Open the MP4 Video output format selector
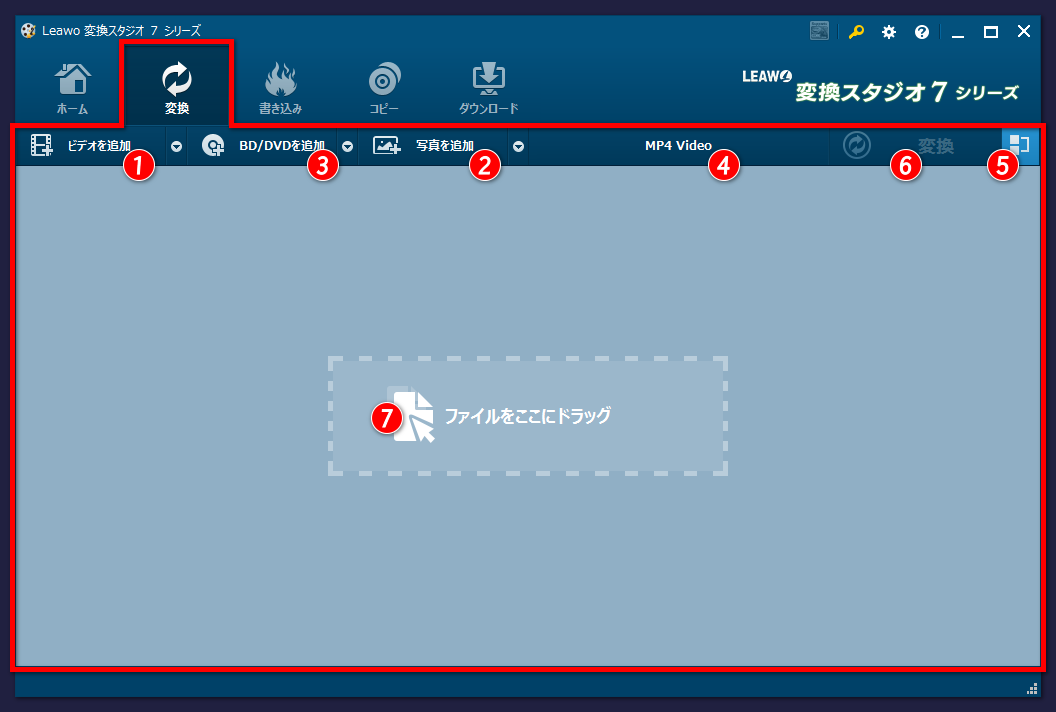This screenshot has height=712, width=1056. pyautogui.click(x=678, y=146)
